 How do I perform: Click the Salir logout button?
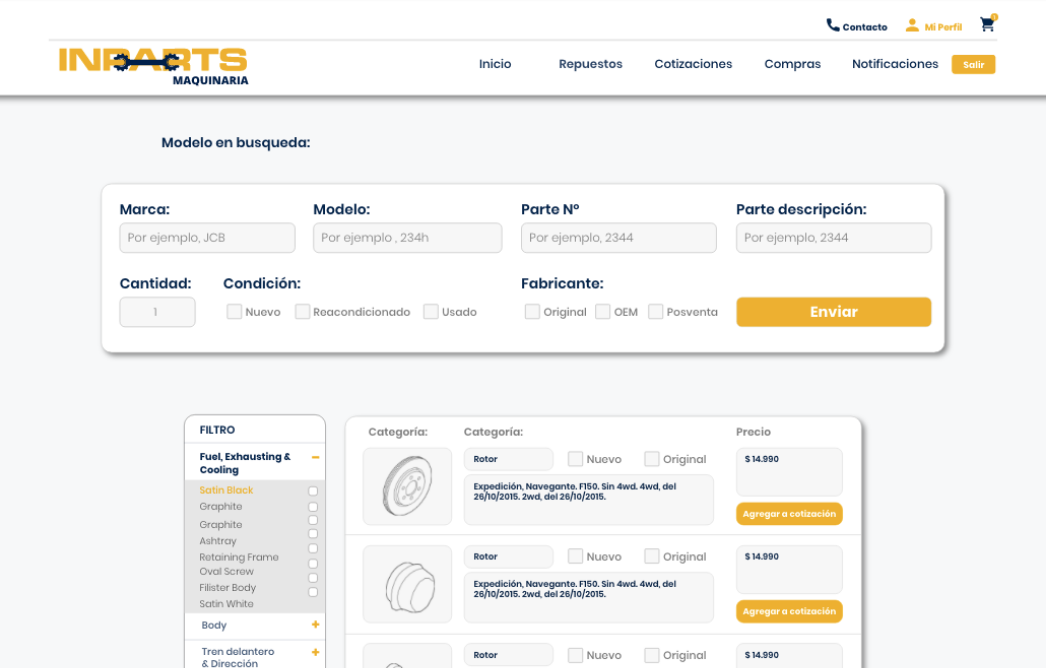click(x=973, y=65)
